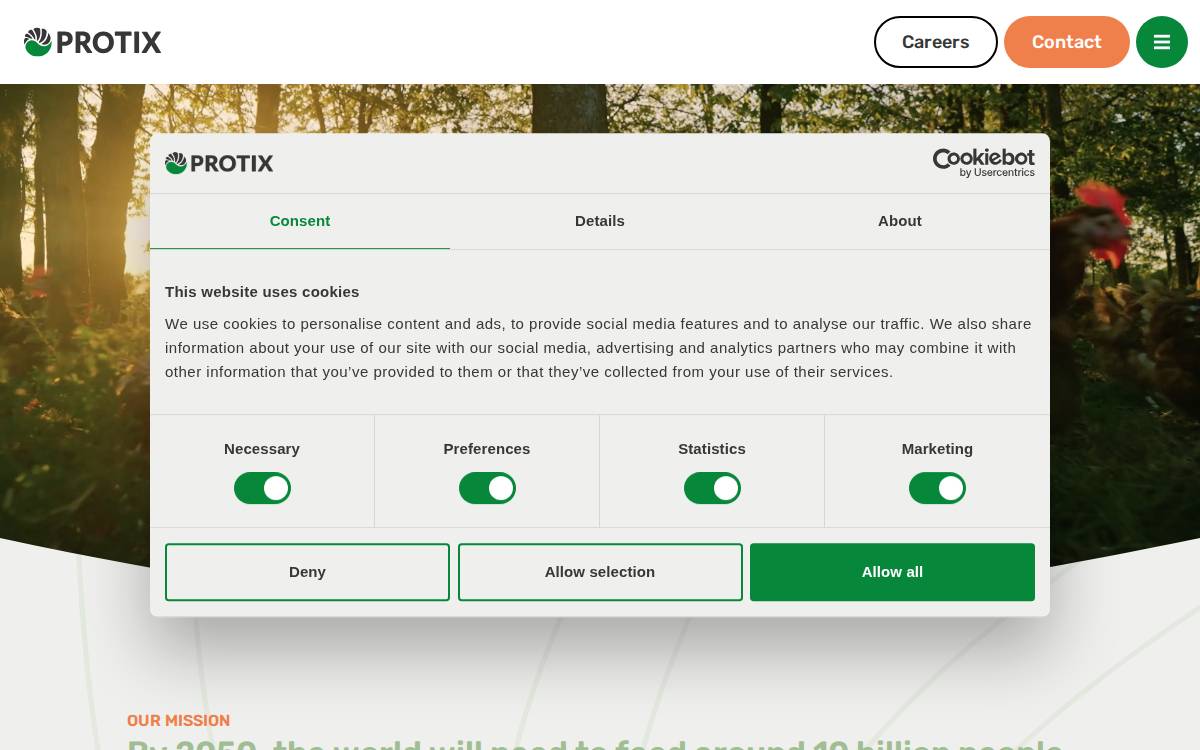Screen dimensions: 1200x750
Task: Accept cookies with Allow all
Action: click(x=892, y=572)
